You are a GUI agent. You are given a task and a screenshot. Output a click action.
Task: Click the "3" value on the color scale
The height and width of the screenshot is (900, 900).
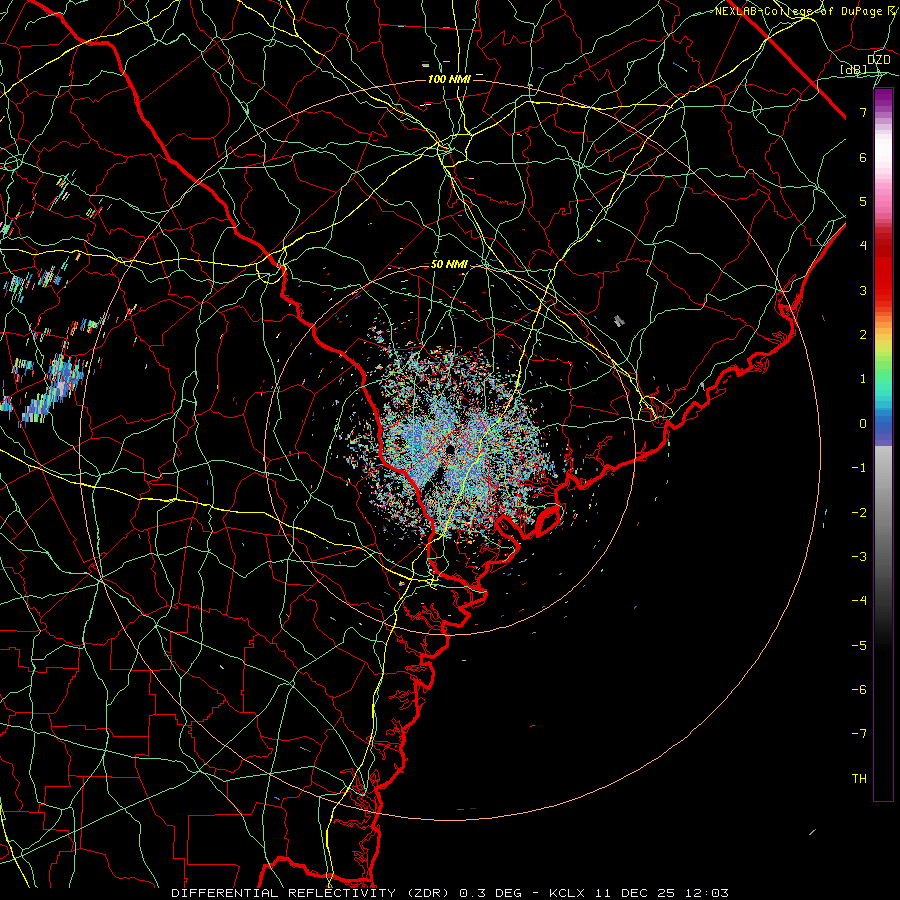tap(863, 290)
